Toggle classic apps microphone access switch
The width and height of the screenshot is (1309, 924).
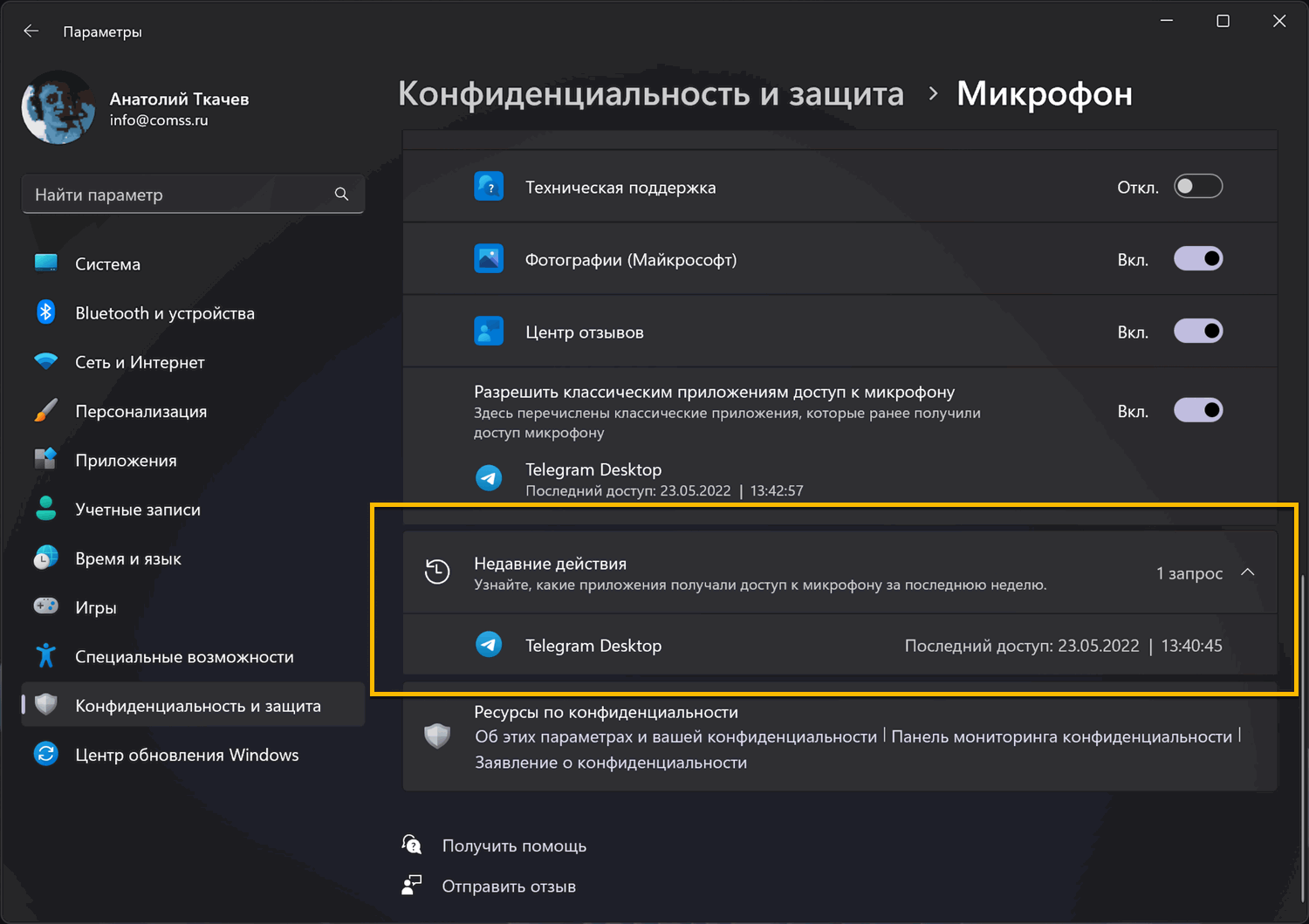pos(1197,410)
